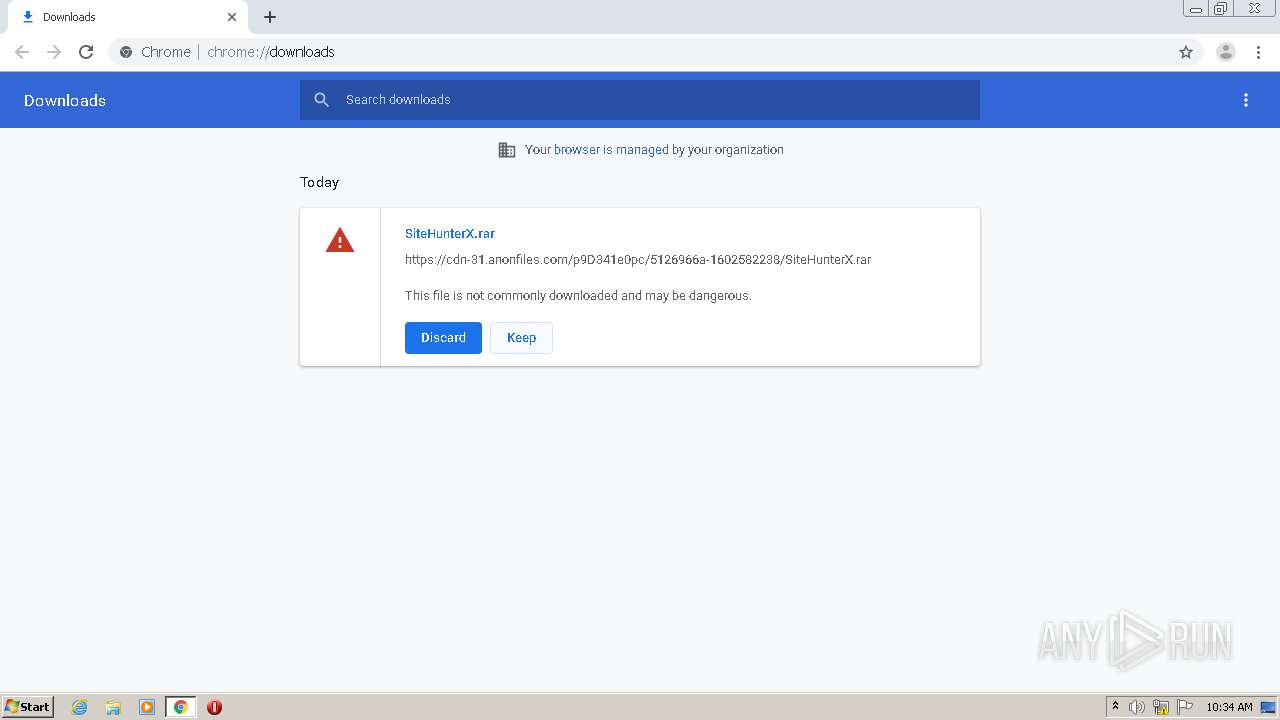
Task: Close the Downloads tab
Action: (232, 17)
